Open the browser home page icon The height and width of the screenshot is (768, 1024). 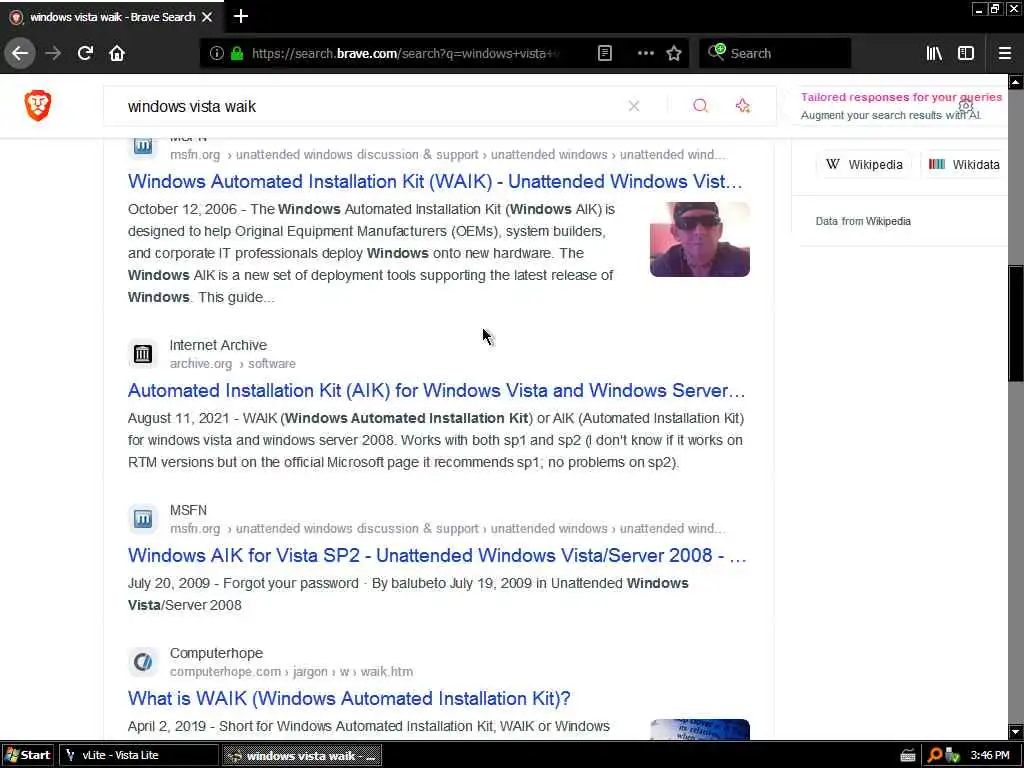pos(117,53)
